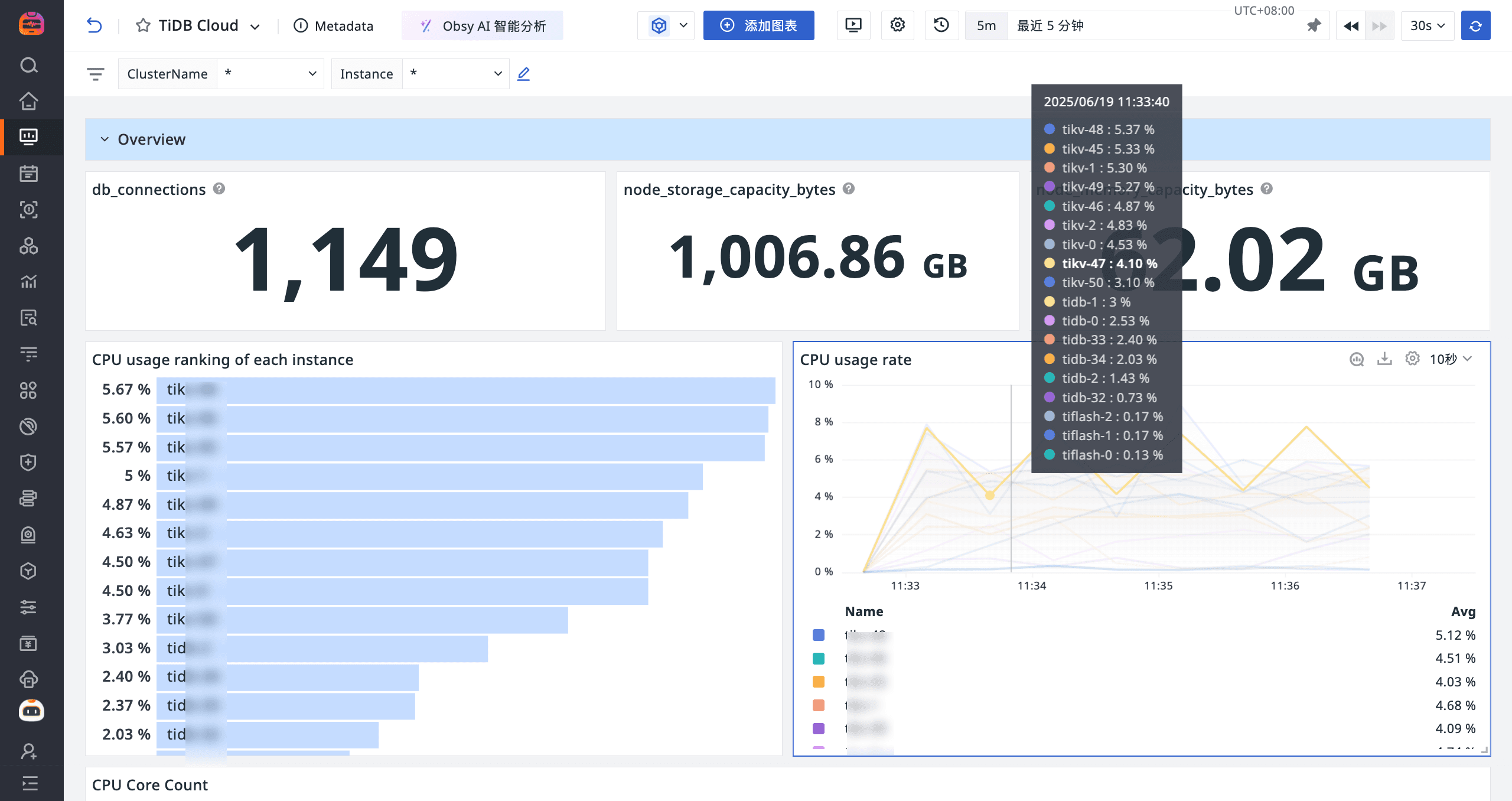Click the back arrow icon in header
The width and height of the screenshot is (1512, 801).
tap(94, 25)
